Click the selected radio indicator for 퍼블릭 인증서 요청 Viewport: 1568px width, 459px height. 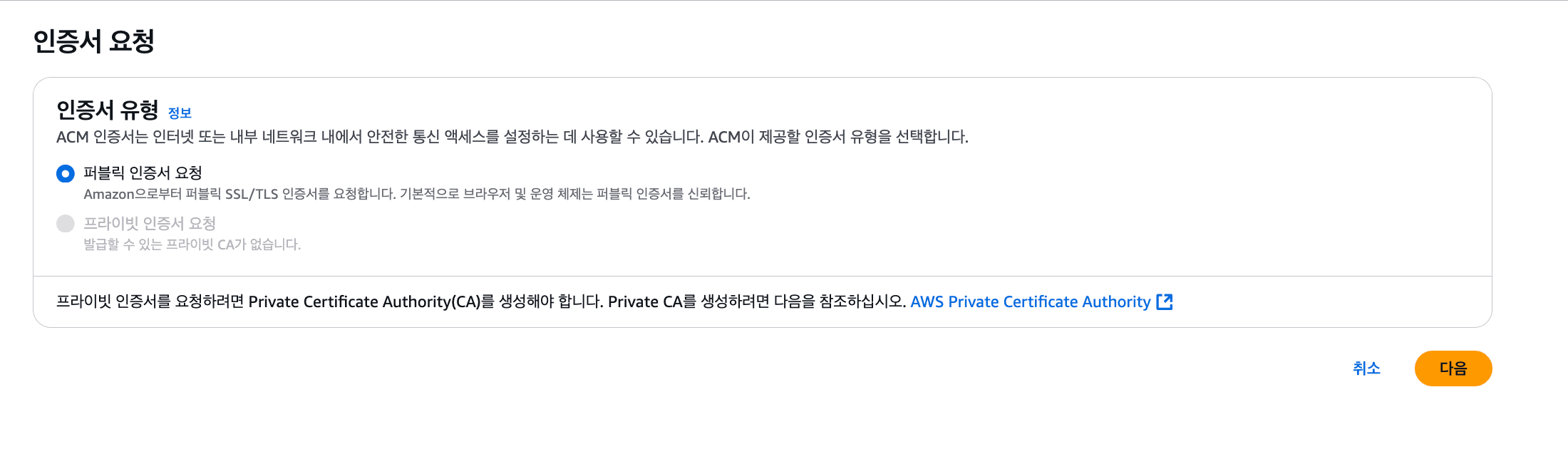[65, 172]
